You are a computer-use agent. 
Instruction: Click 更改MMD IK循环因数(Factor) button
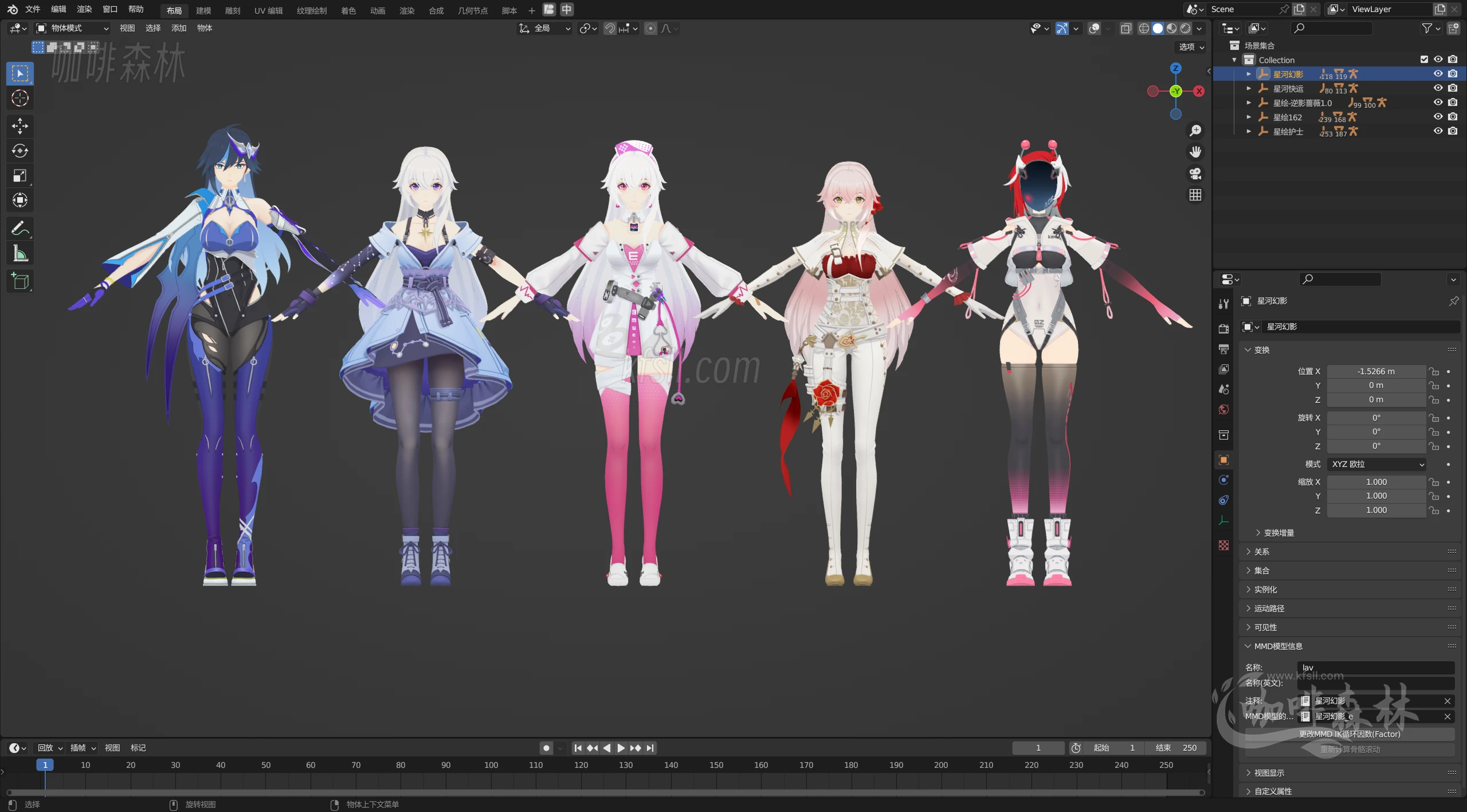click(1350, 734)
